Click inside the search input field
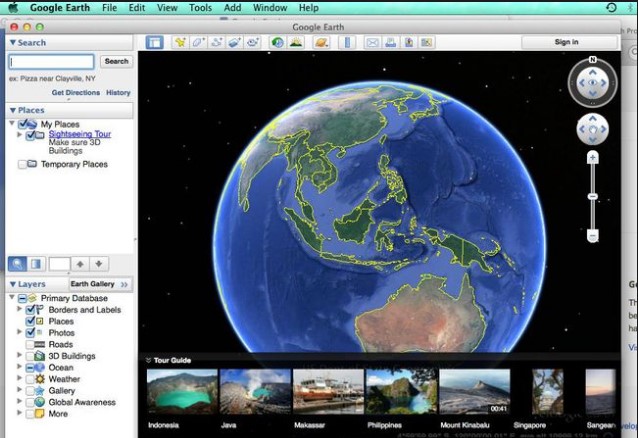Screen dimensions: 638x438 pos(52,61)
